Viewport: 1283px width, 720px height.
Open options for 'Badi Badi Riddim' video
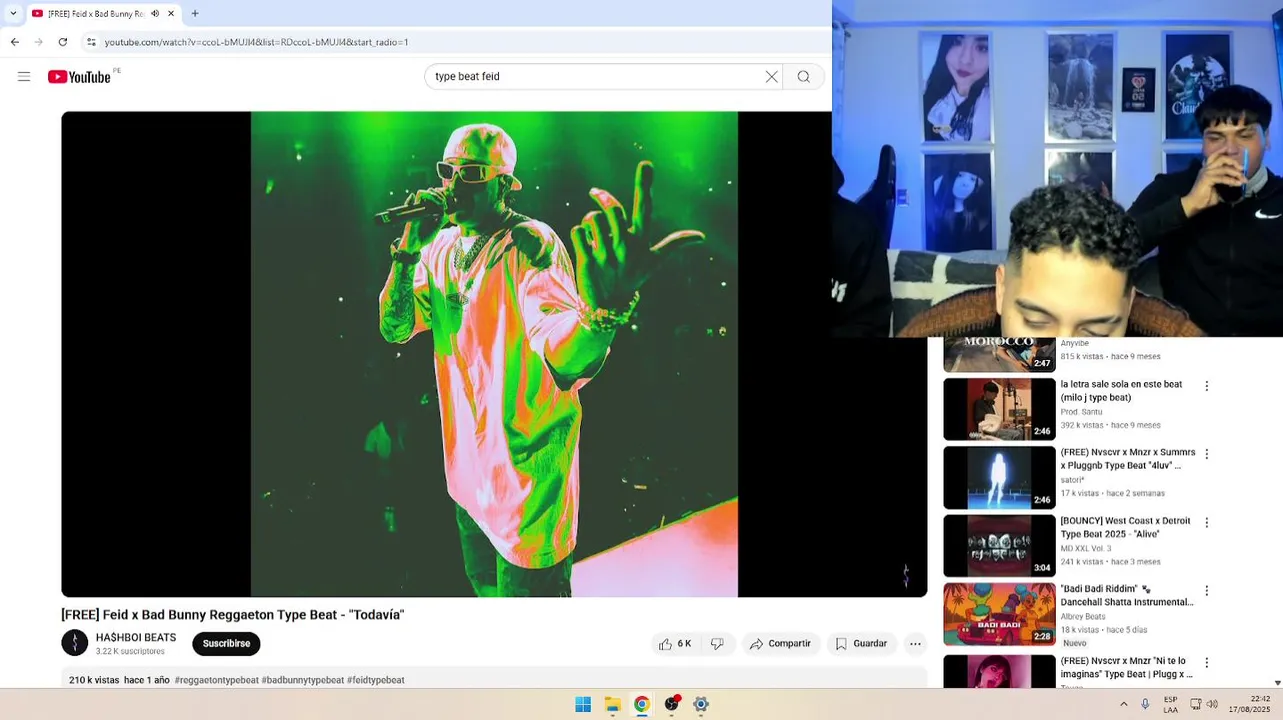(1207, 591)
